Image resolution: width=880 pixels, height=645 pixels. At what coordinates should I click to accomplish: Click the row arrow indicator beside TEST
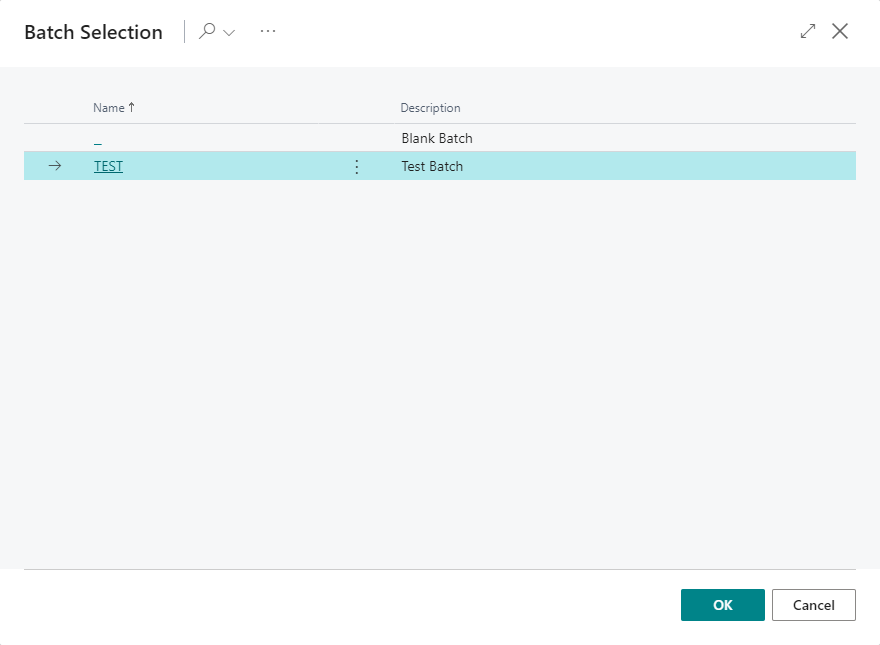[55, 167]
